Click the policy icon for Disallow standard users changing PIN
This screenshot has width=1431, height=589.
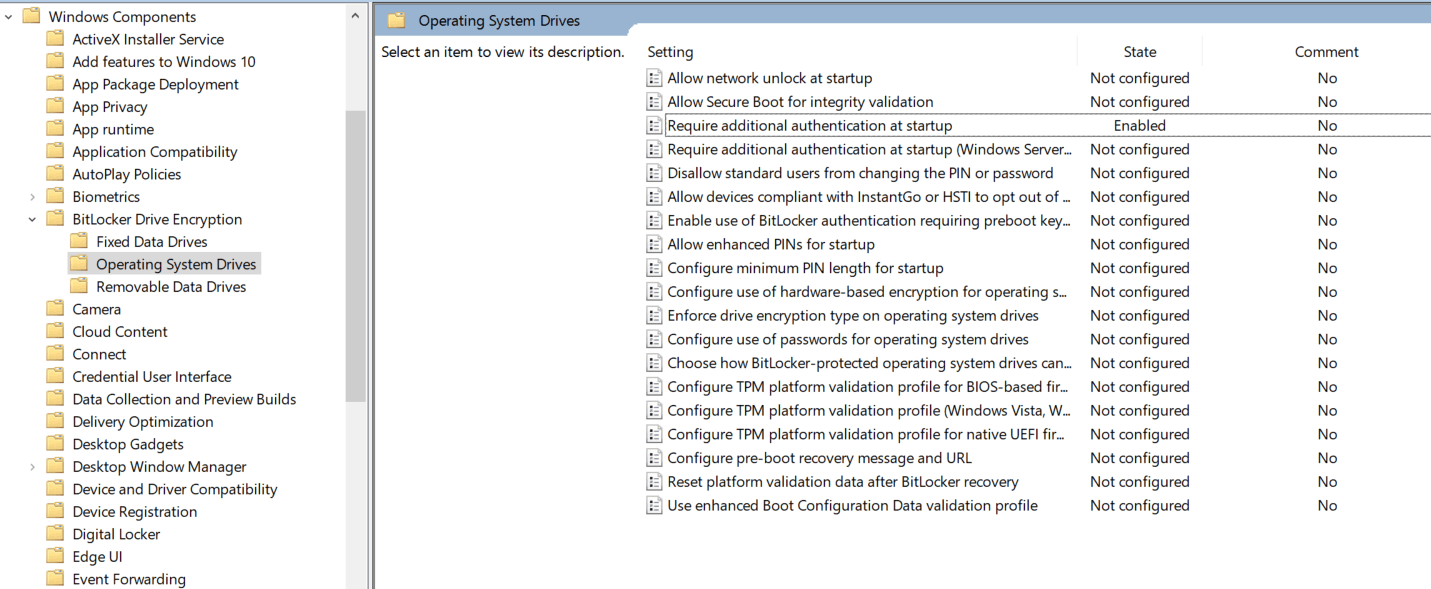(x=654, y=173)
